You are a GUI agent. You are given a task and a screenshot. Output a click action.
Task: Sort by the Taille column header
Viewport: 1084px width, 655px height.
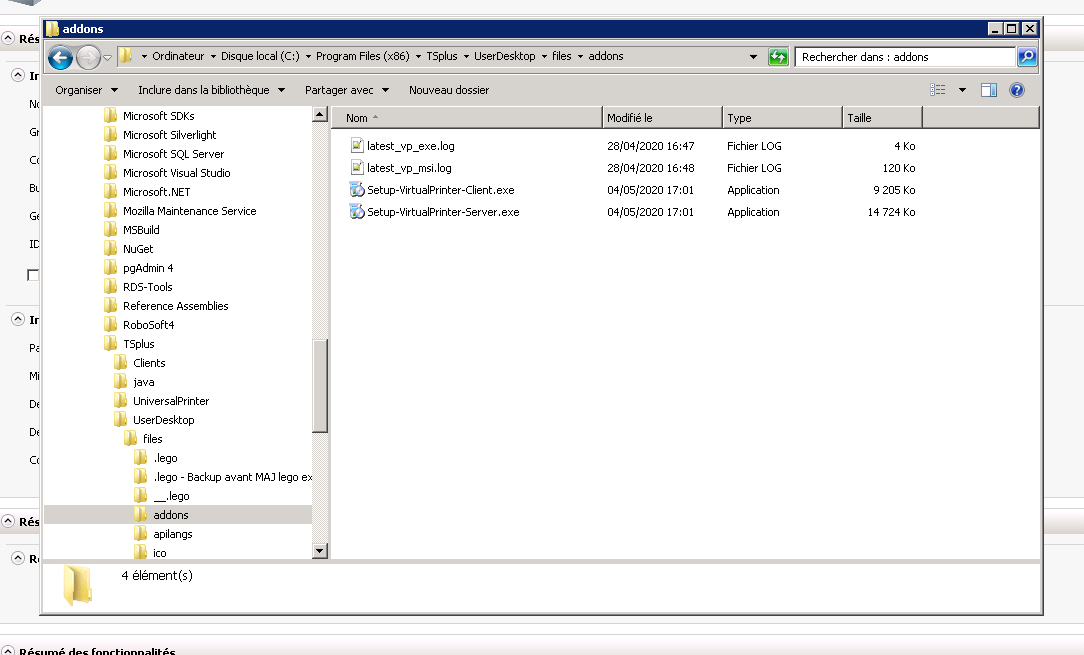point(880,117)
